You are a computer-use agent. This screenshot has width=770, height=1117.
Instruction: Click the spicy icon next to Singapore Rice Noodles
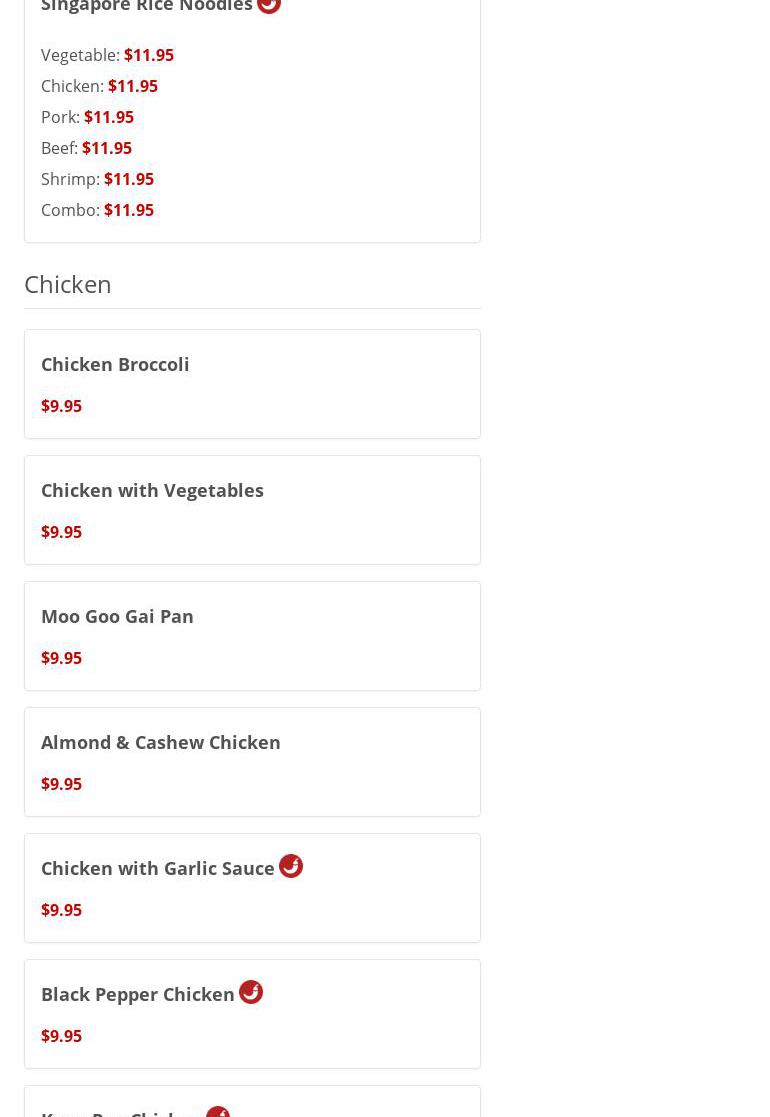(269, 5)
